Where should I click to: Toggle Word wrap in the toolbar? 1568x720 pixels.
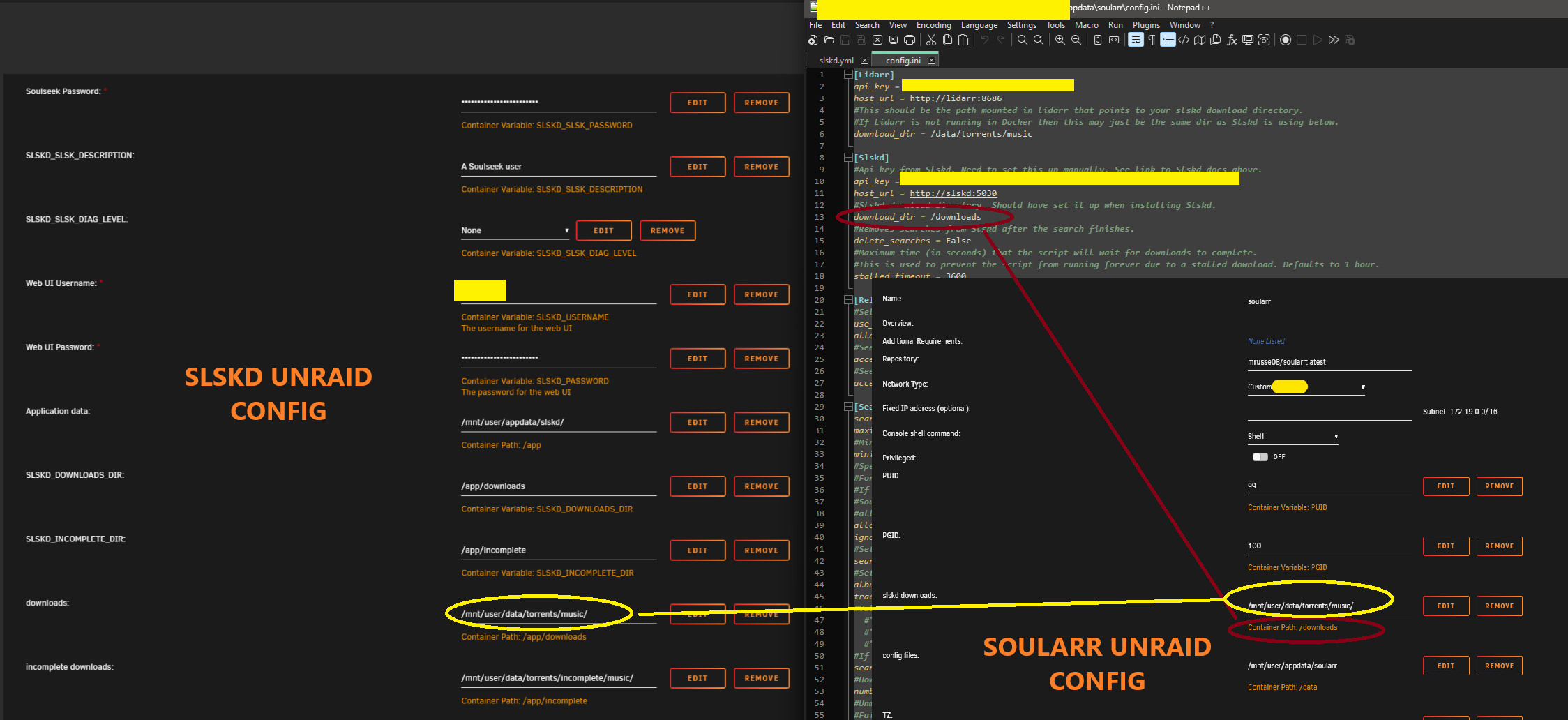tap(1136, 40)
